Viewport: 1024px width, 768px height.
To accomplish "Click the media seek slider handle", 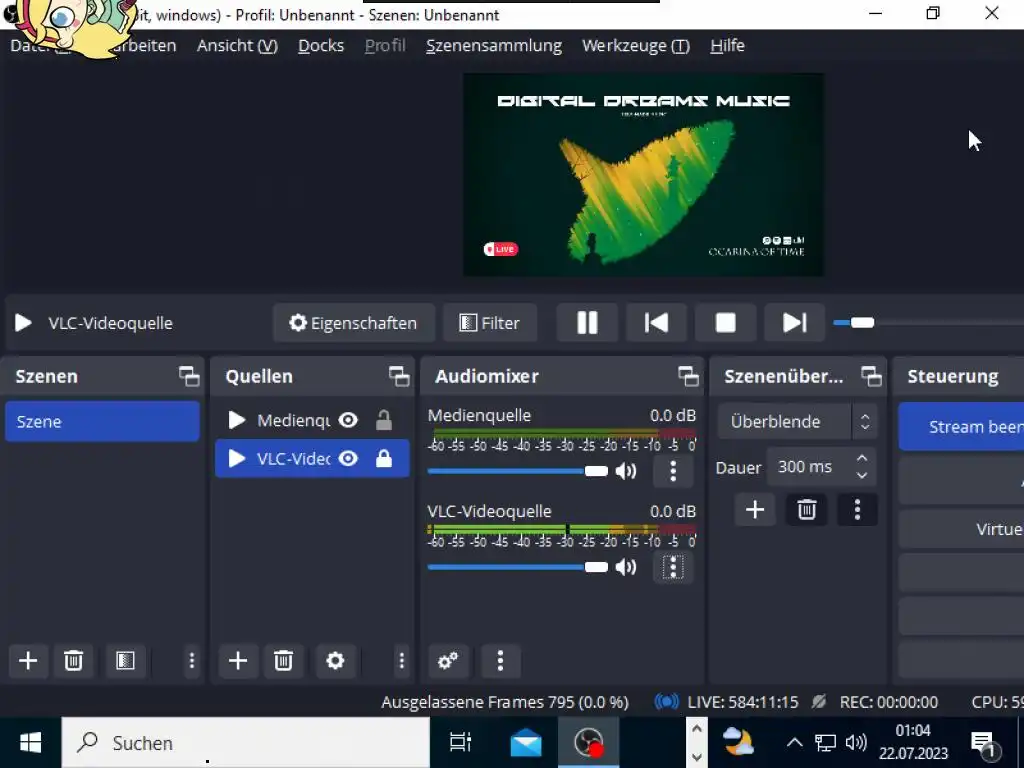I will [862, 323].
